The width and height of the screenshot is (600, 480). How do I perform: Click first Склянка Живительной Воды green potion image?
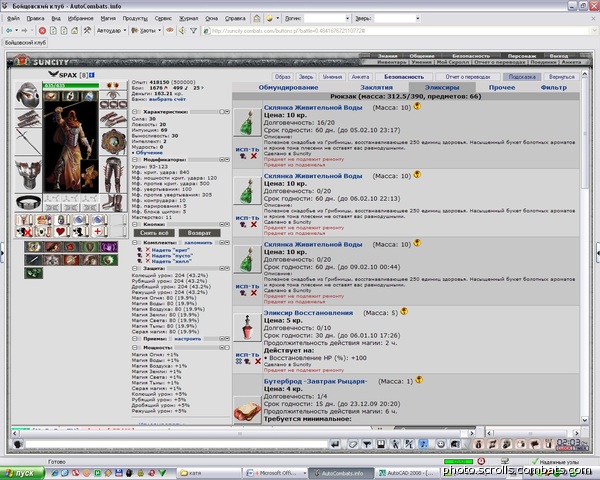tap(247, 122)
